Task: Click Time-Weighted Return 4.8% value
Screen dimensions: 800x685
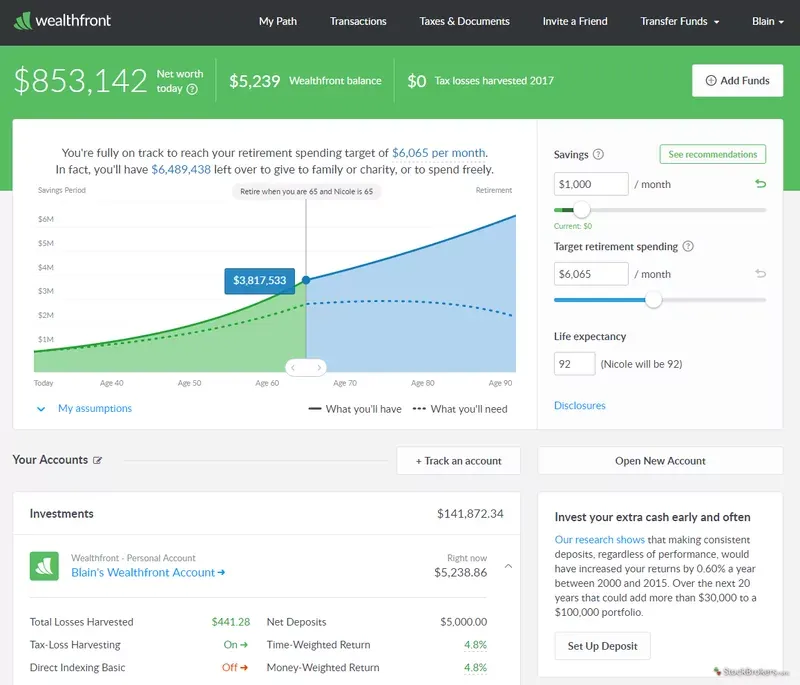Action: 475,645
